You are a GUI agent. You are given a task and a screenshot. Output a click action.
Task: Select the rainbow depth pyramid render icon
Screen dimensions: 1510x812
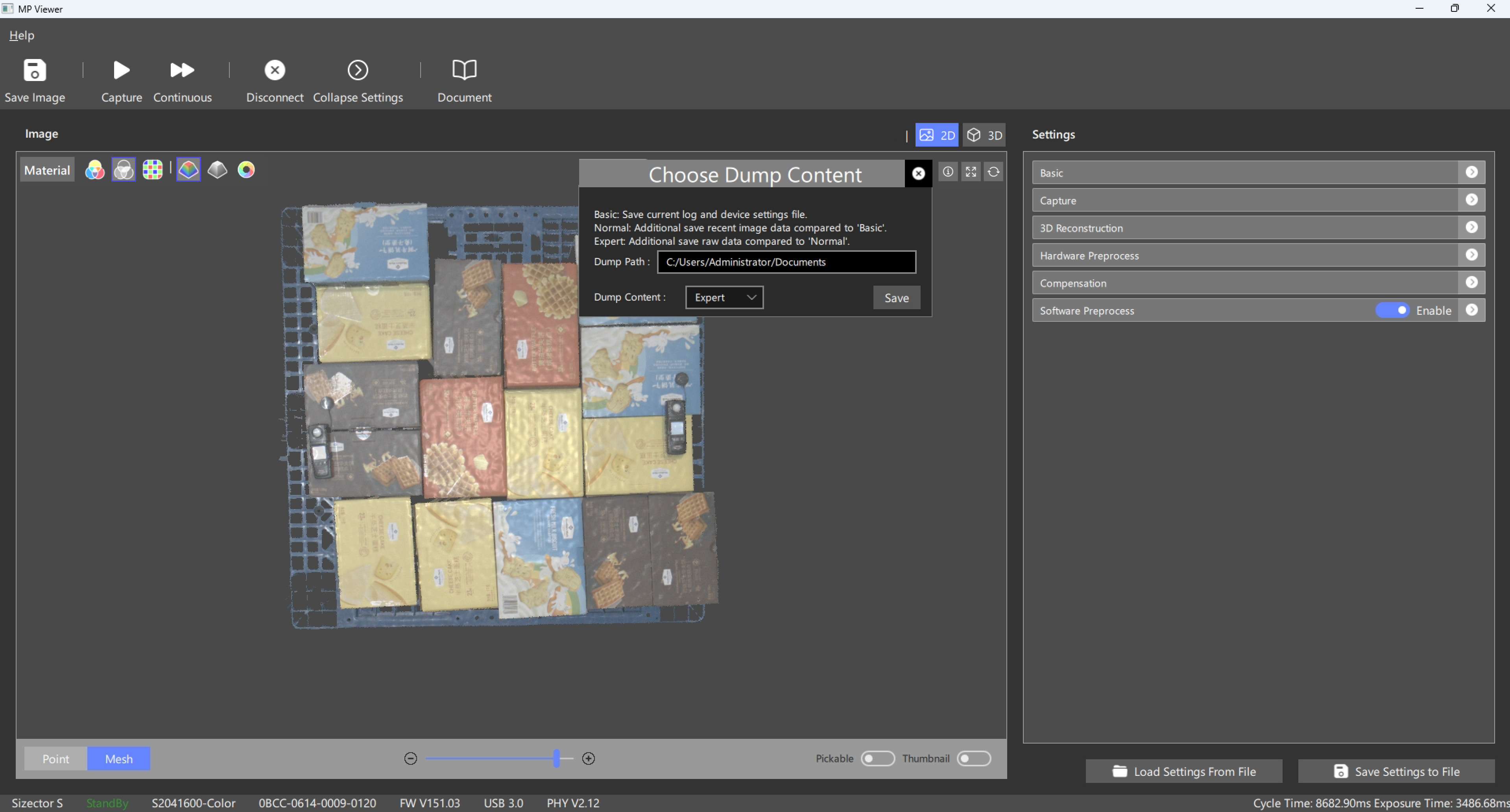(188, 170)
